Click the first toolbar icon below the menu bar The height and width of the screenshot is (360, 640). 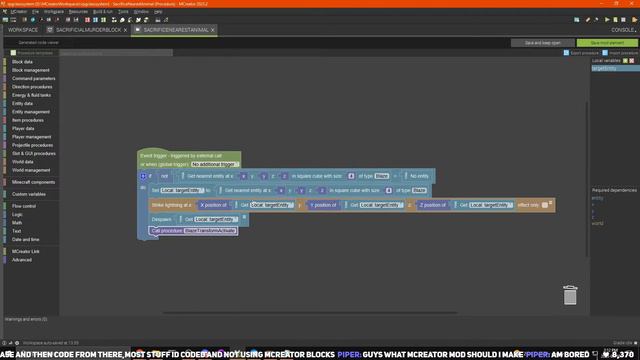(5, 20)
